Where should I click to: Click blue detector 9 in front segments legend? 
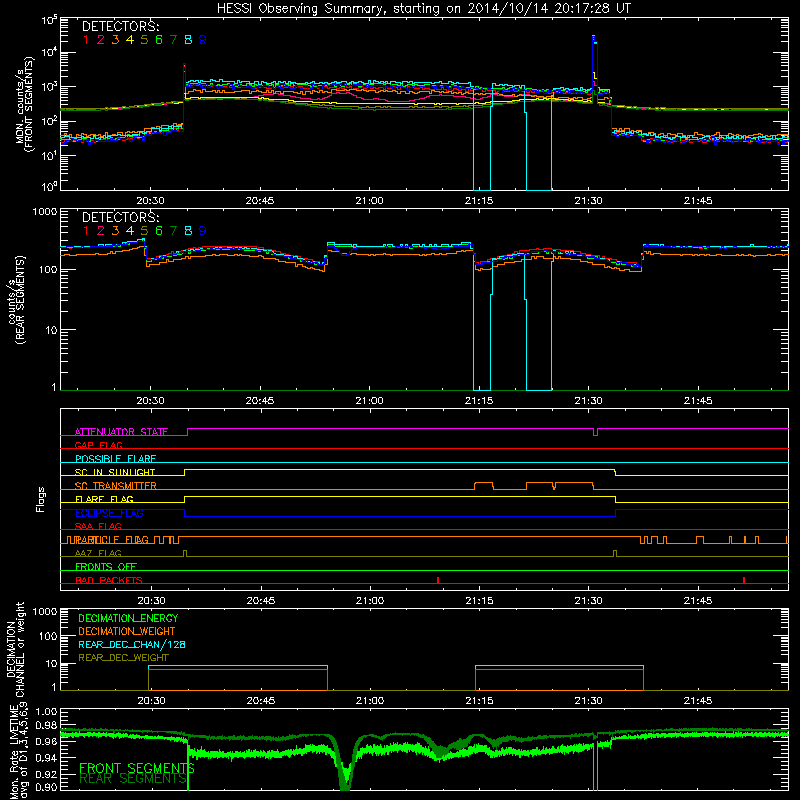pos(202,39)
